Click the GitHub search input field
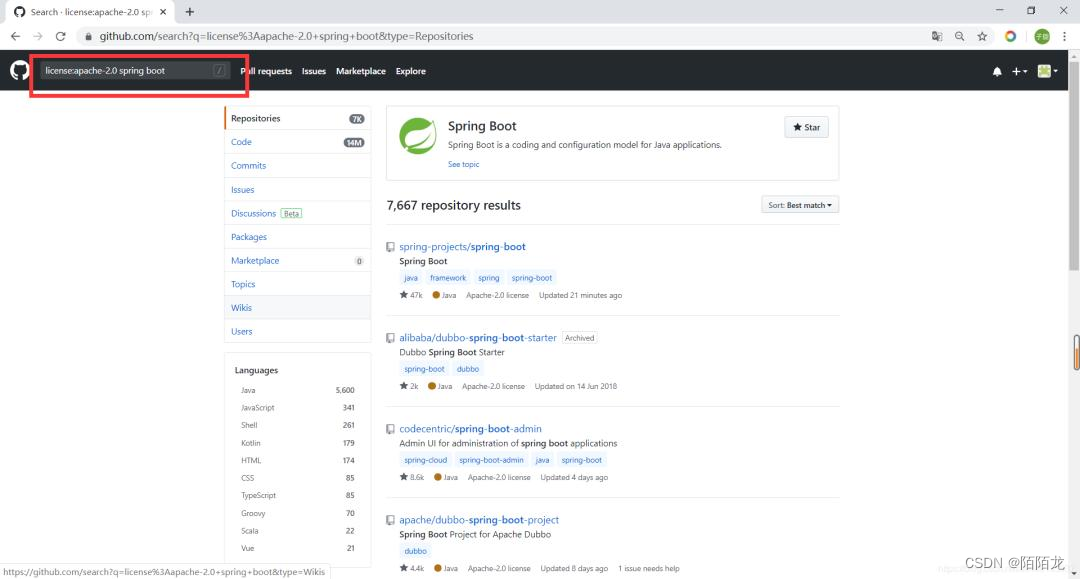This screenshot has width=1080, height=579. click(134, 70)
